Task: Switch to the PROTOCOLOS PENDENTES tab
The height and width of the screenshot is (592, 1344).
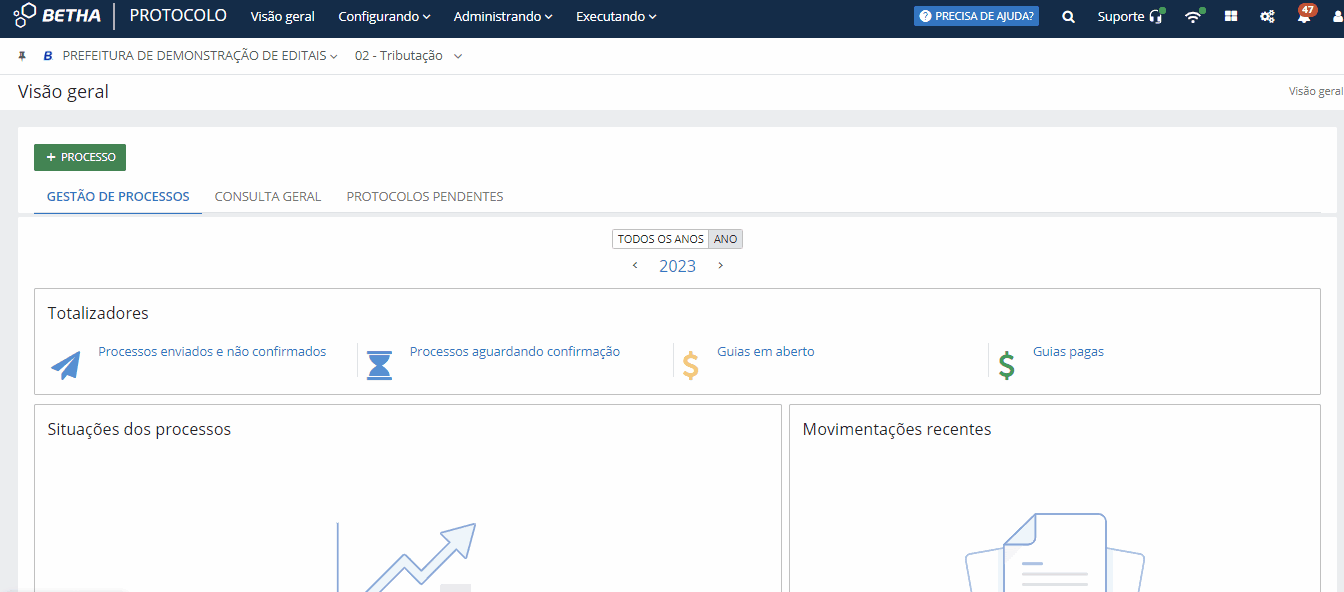Action: tap(425, 197)
